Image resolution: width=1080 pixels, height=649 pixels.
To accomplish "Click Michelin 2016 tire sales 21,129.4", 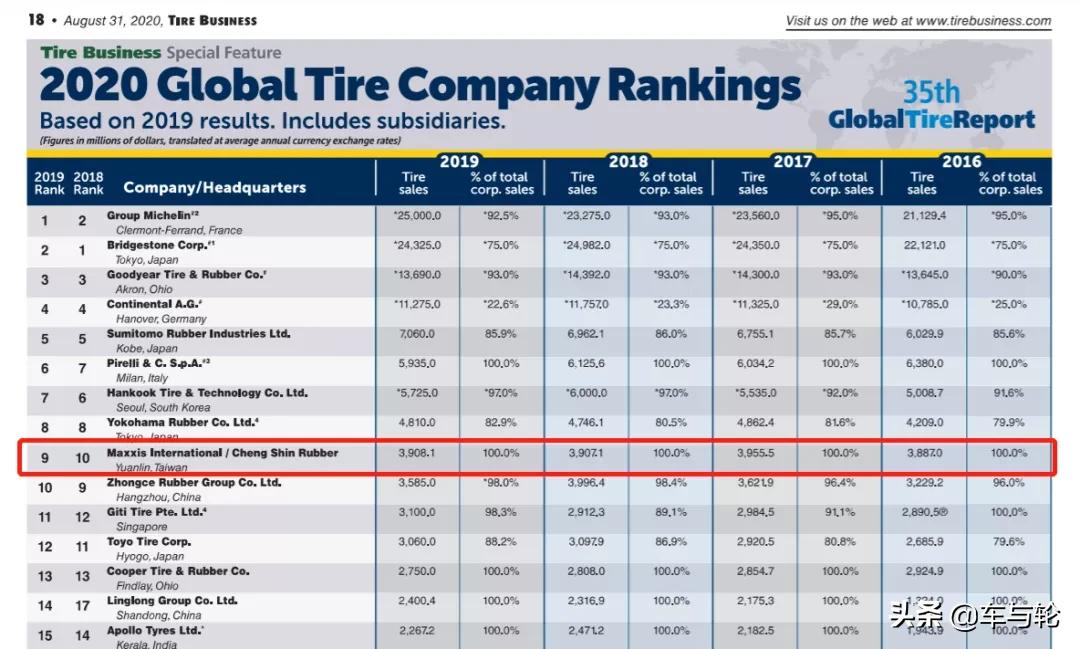I will [x=924, y=216].
